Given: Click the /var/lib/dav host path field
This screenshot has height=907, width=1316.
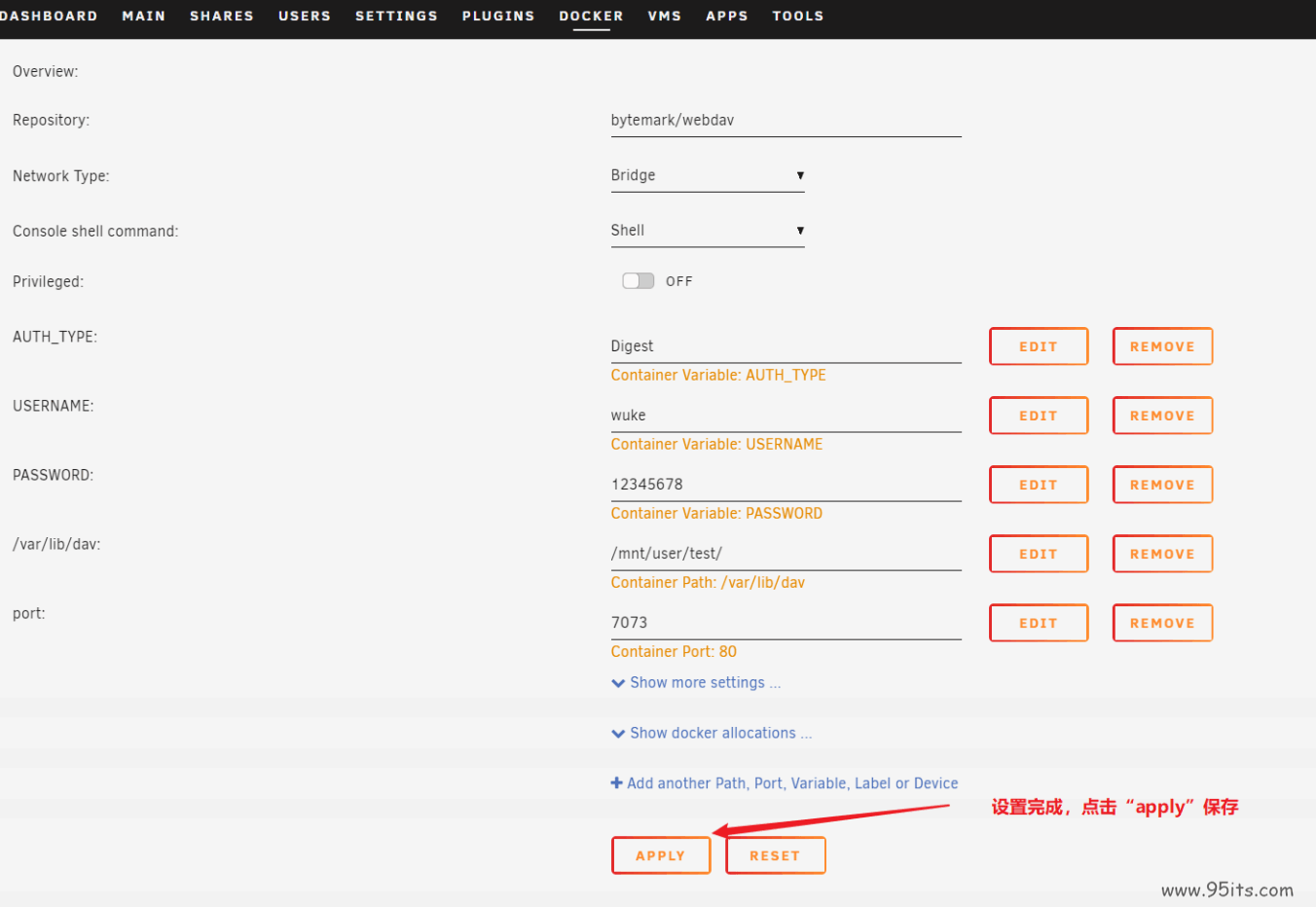Looking at the screenshot, I should (786, 554).
